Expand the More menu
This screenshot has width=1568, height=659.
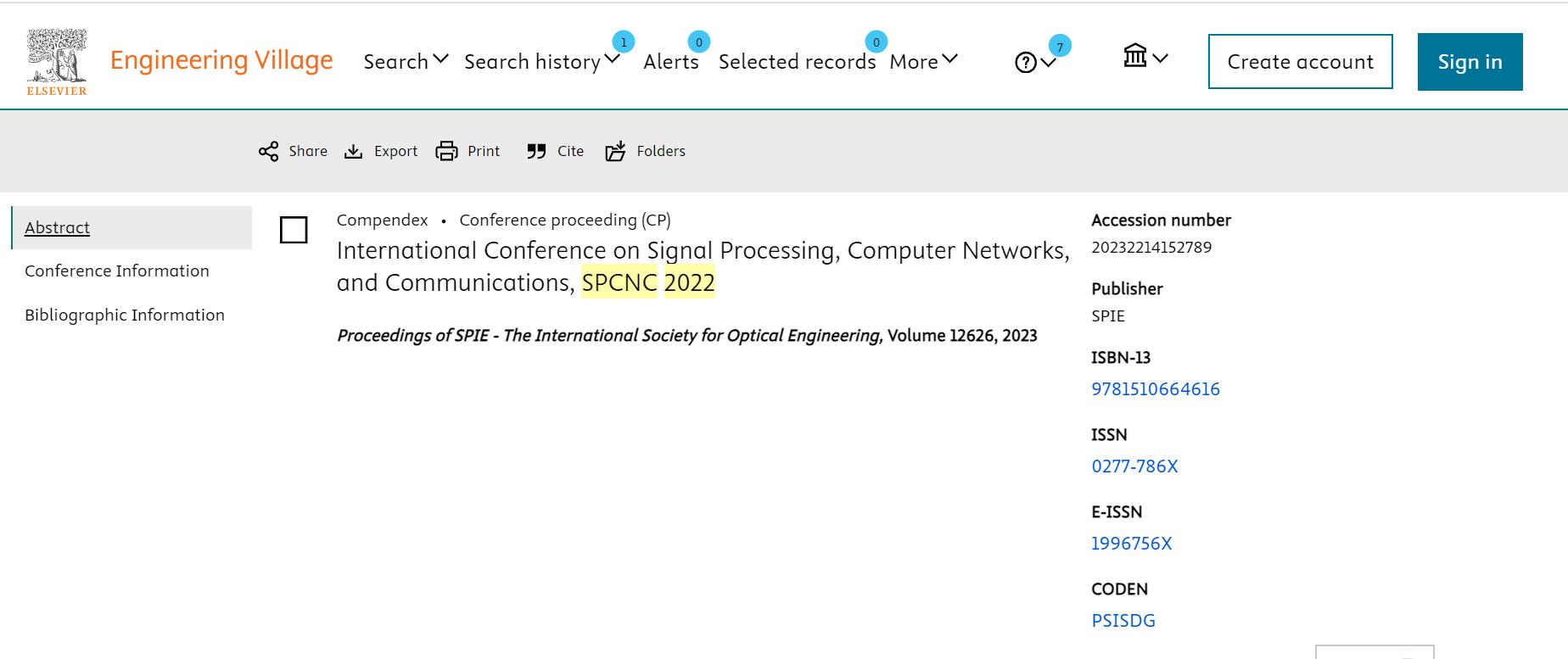click(x=923, y=61)
